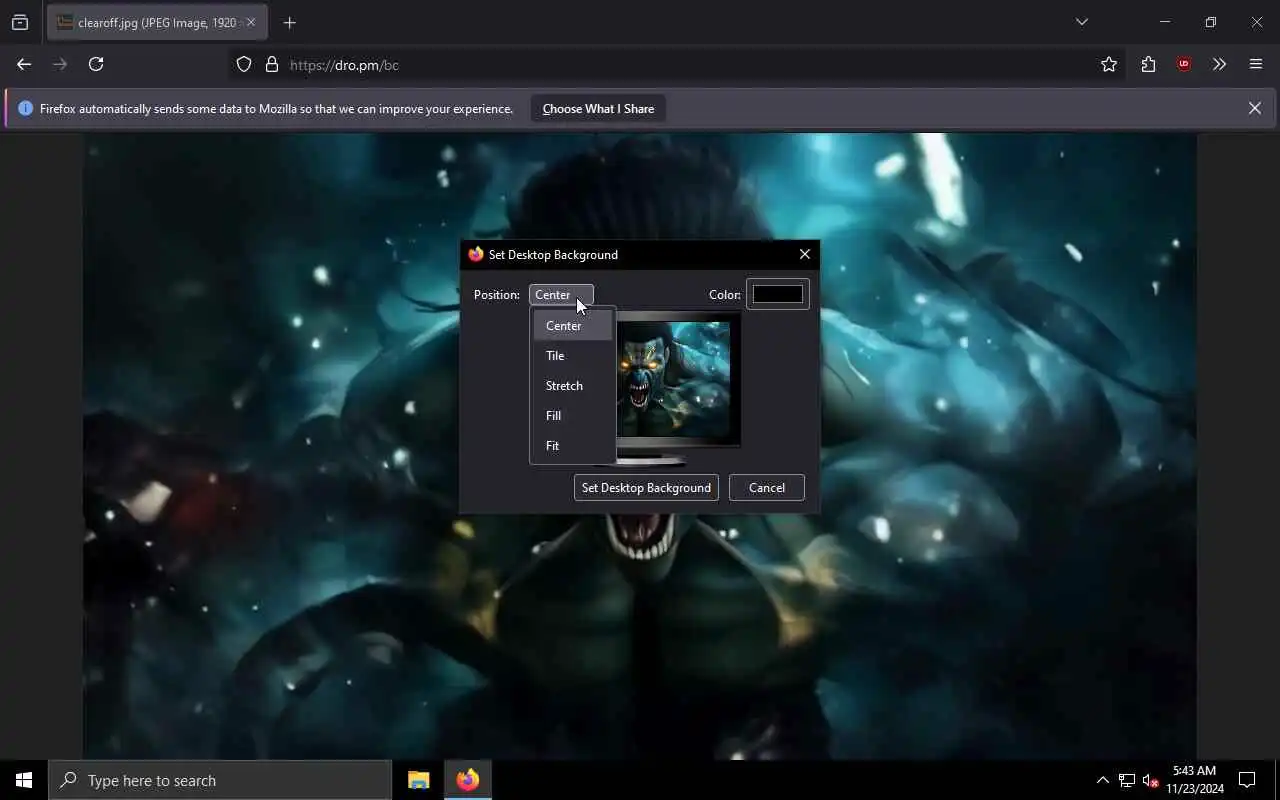Click the Type here to search box
This screenshot has height=800, width=1280.
coord(220,780)
